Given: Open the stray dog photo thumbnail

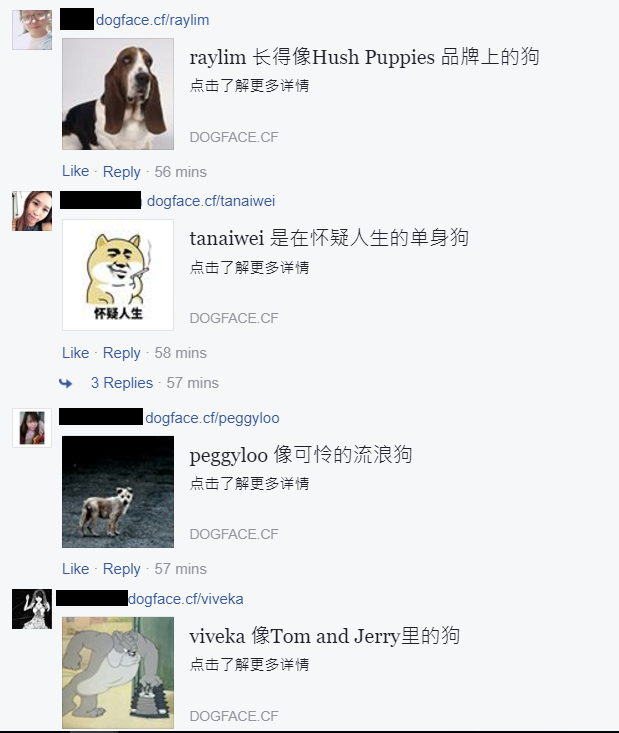Looking at the screenshot, I should tap(118, 492).
